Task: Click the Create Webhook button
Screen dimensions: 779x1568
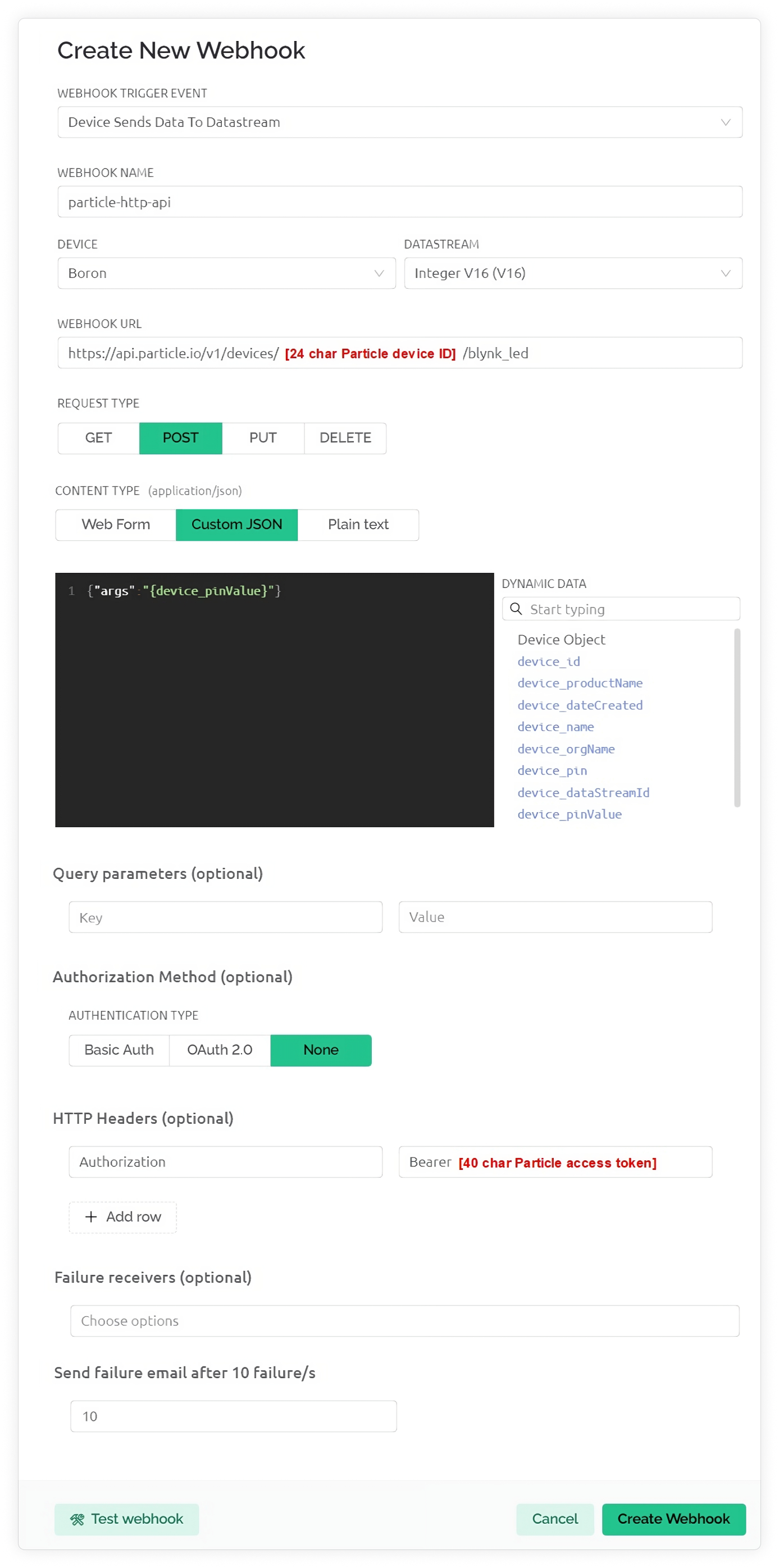Action: 674,1519
